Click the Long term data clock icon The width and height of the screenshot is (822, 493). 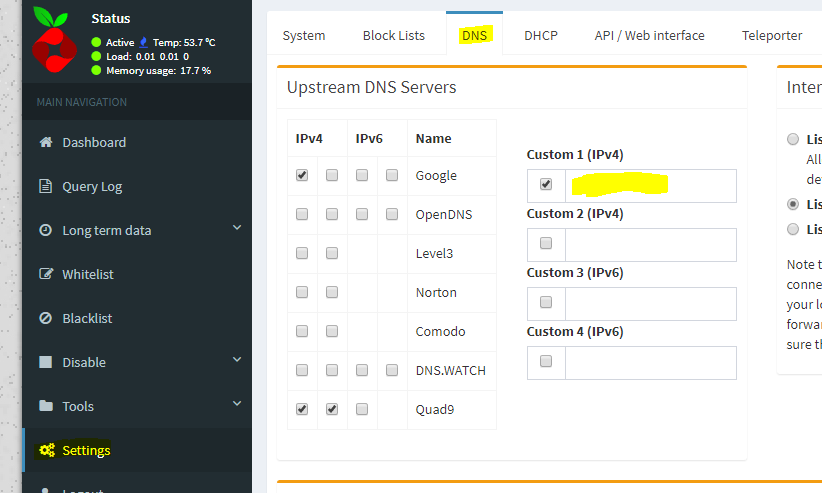point(46,230)
